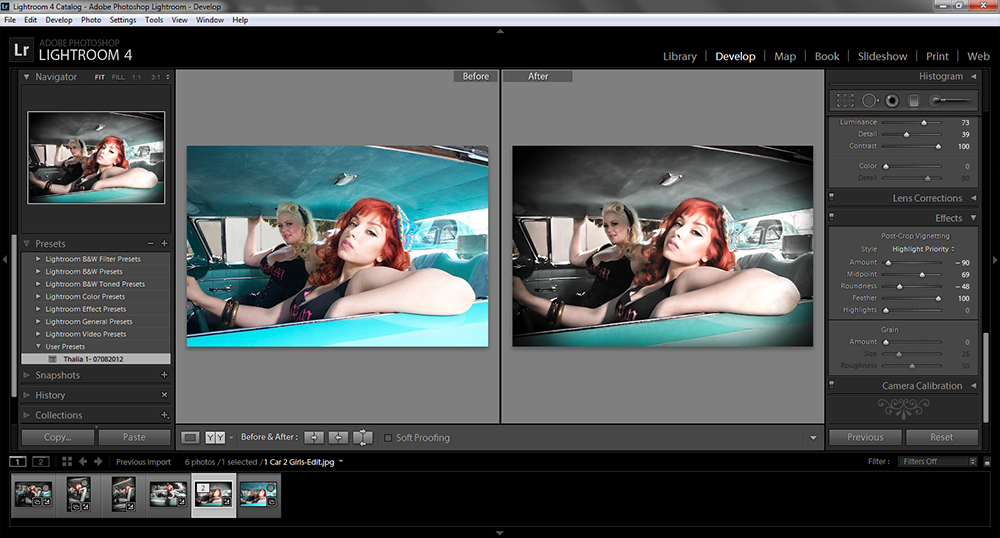Image resolution: width=1000 pixels, height=538 pixels.
Task: Hide left panel using side arrow
Action: 5,259
